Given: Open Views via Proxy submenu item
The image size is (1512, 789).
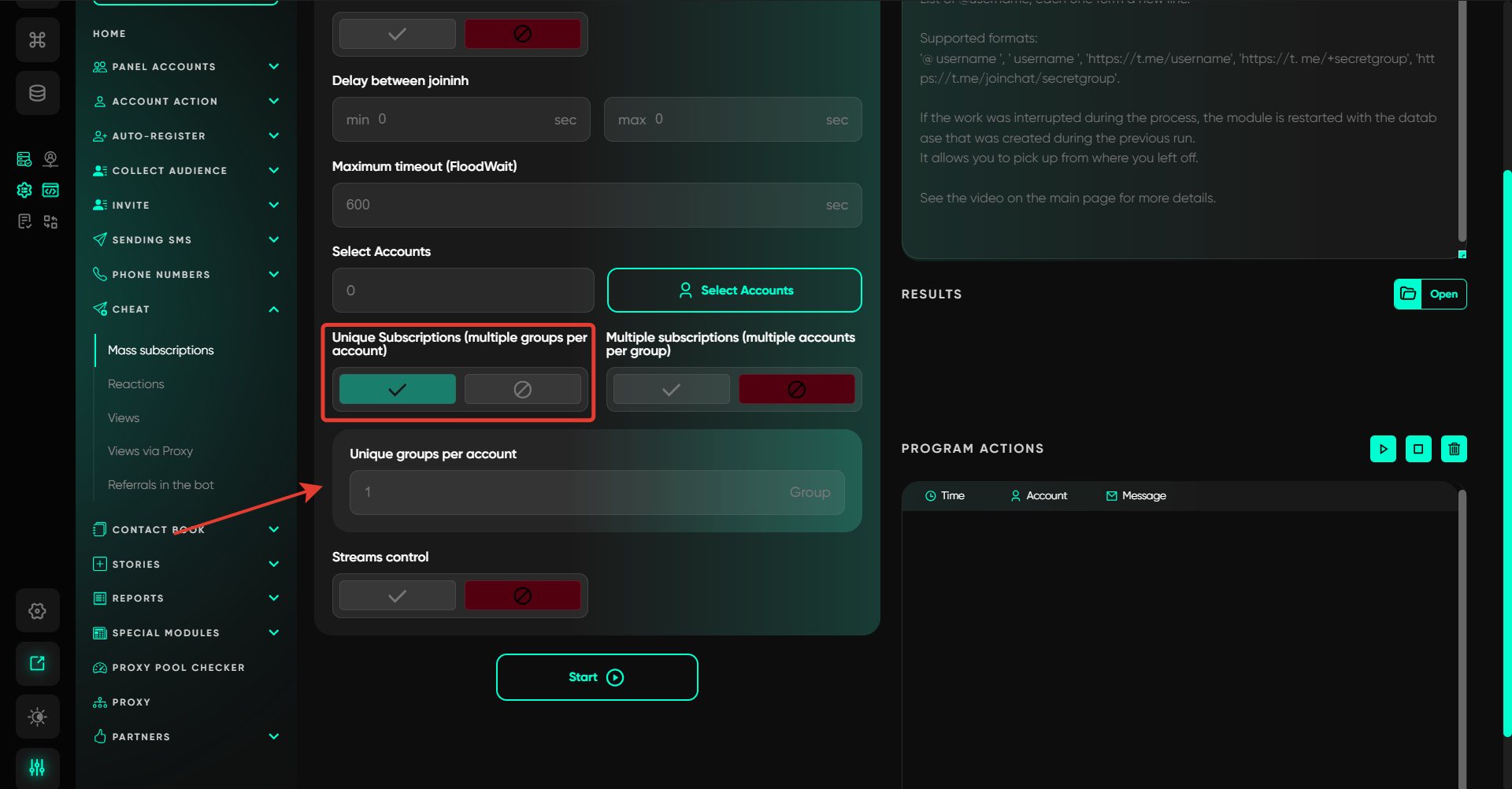Looking at the screenshot, I should tap(150, 451).
